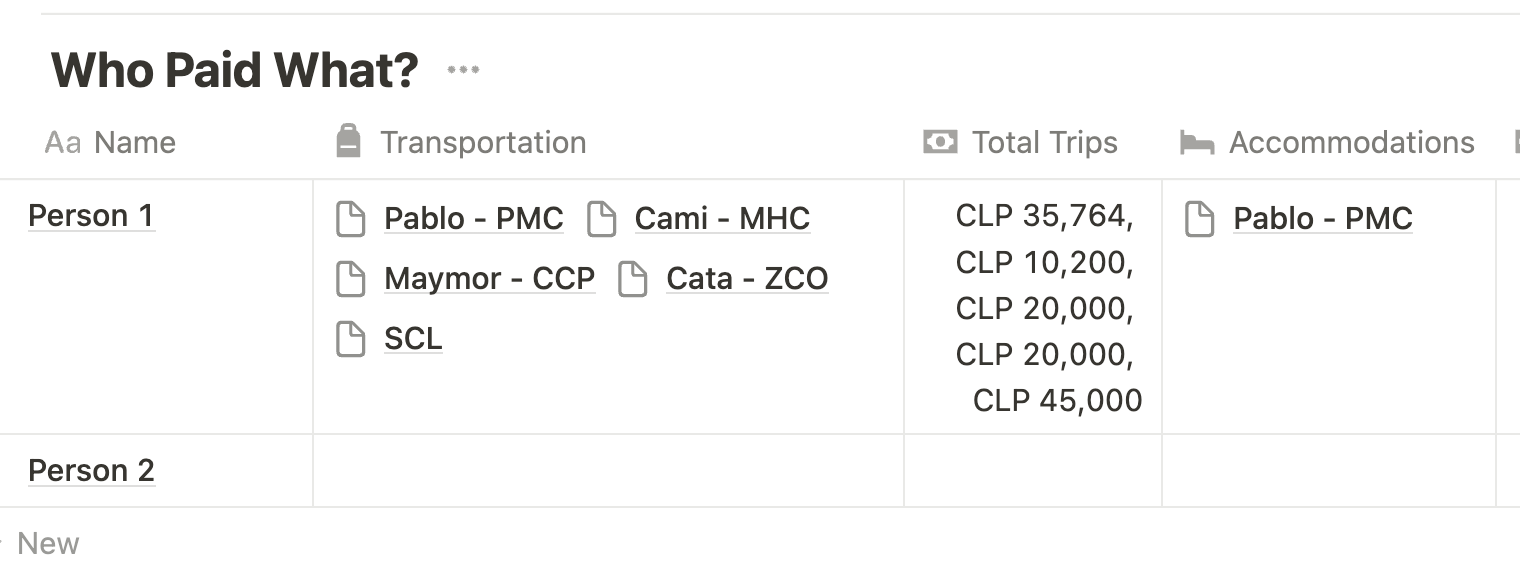Open the Transportation column header options
Viewport: 1520px width, 570px height.
pos(483,143)
